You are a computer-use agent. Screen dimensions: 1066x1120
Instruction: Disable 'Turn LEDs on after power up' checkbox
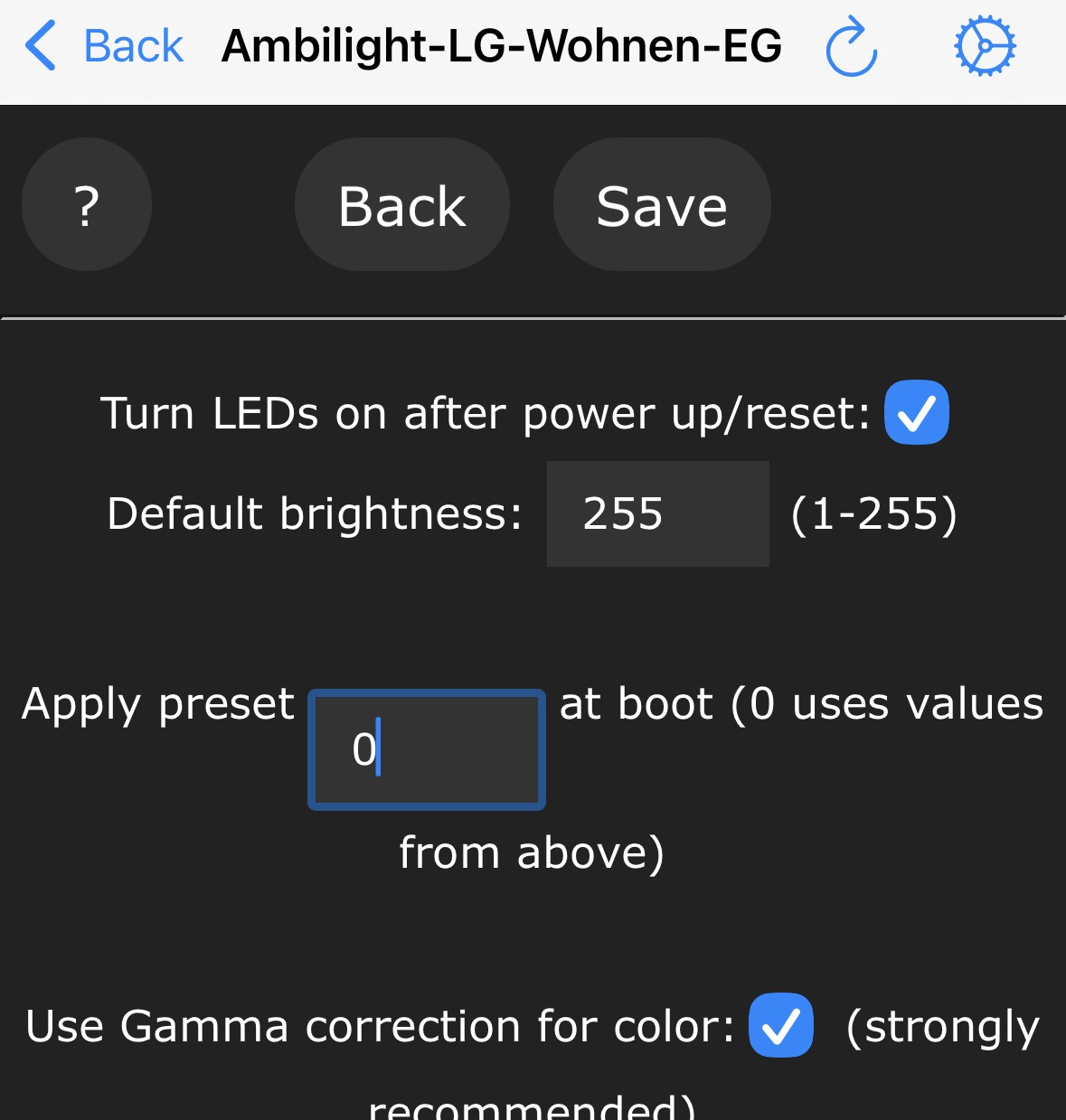click(x=916, y=413)
